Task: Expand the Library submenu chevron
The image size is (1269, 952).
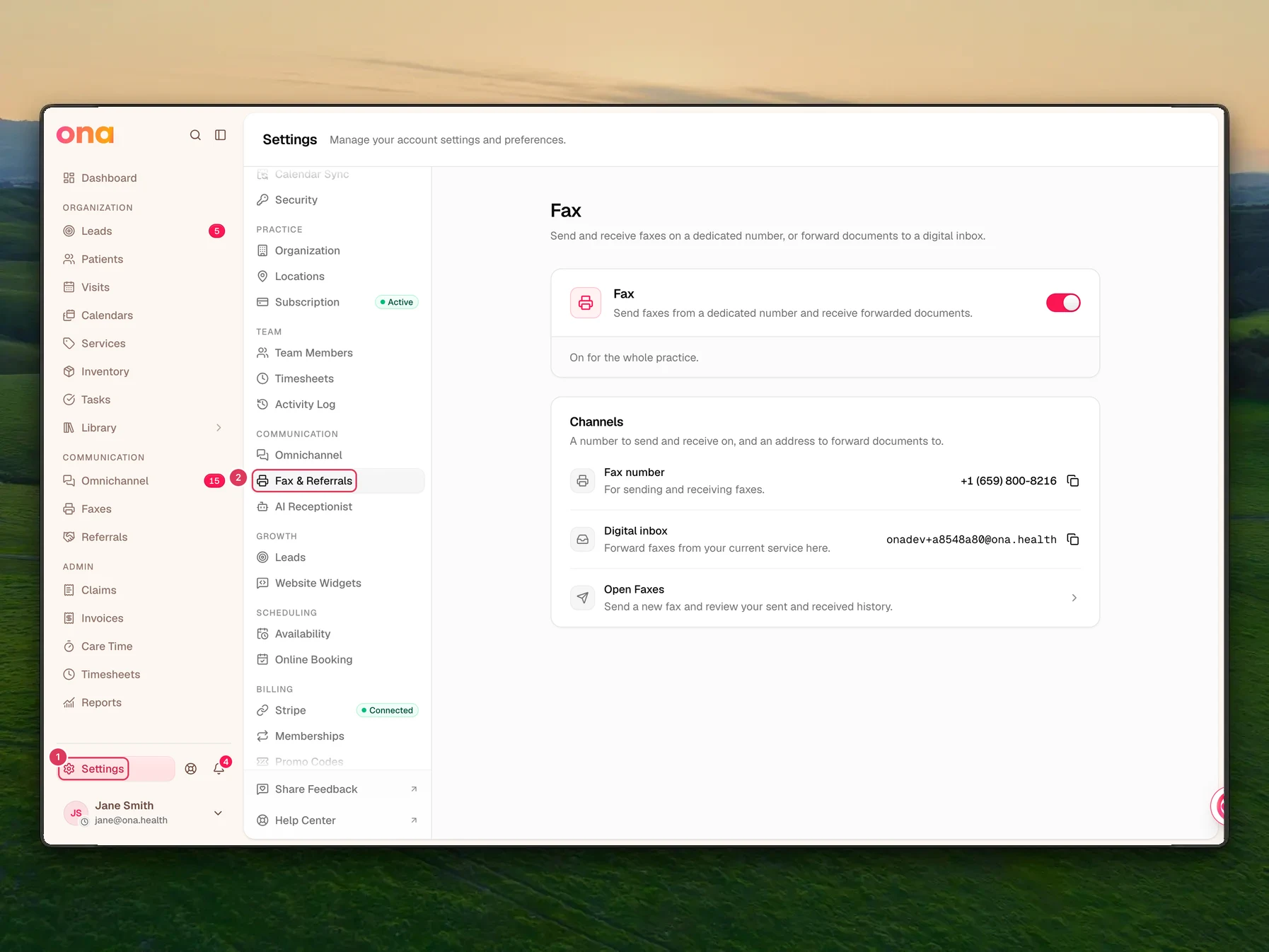Action: 219,428
